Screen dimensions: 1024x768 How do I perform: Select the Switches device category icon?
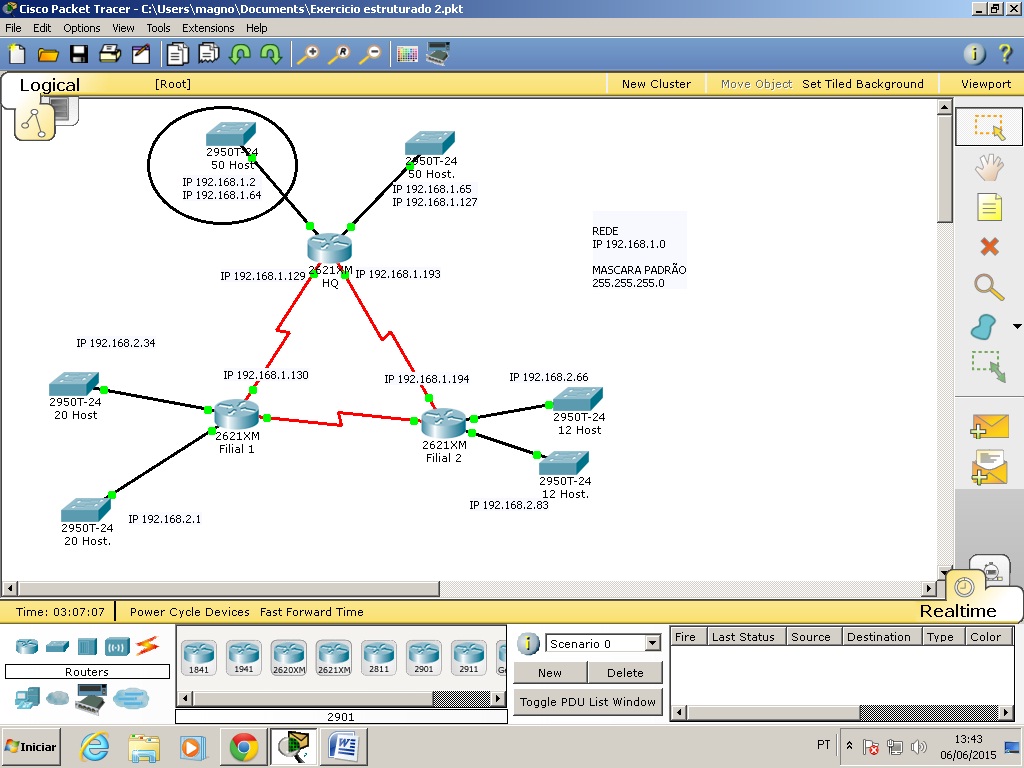coord(57,647)
